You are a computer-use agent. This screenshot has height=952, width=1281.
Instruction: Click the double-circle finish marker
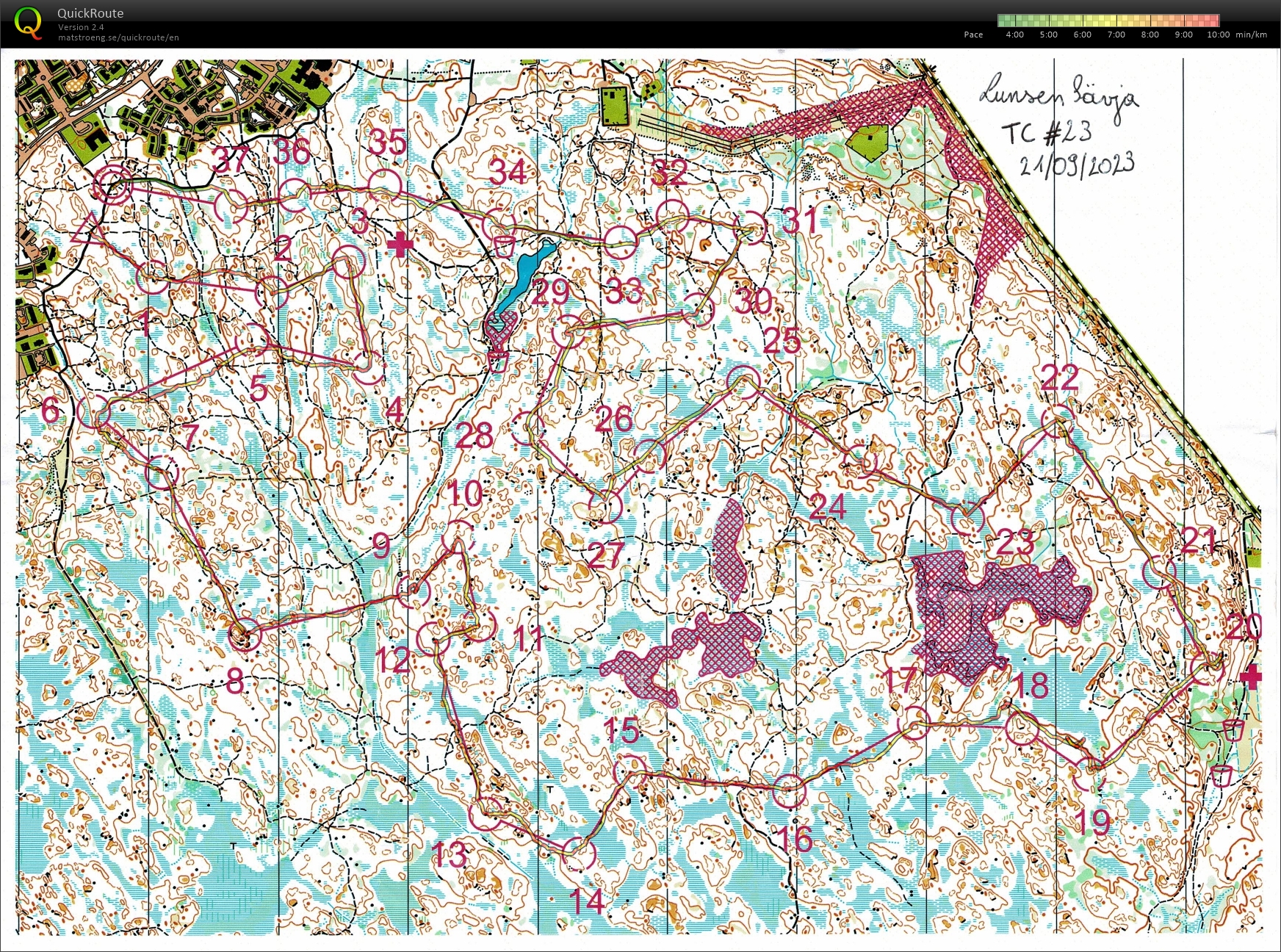112,186
